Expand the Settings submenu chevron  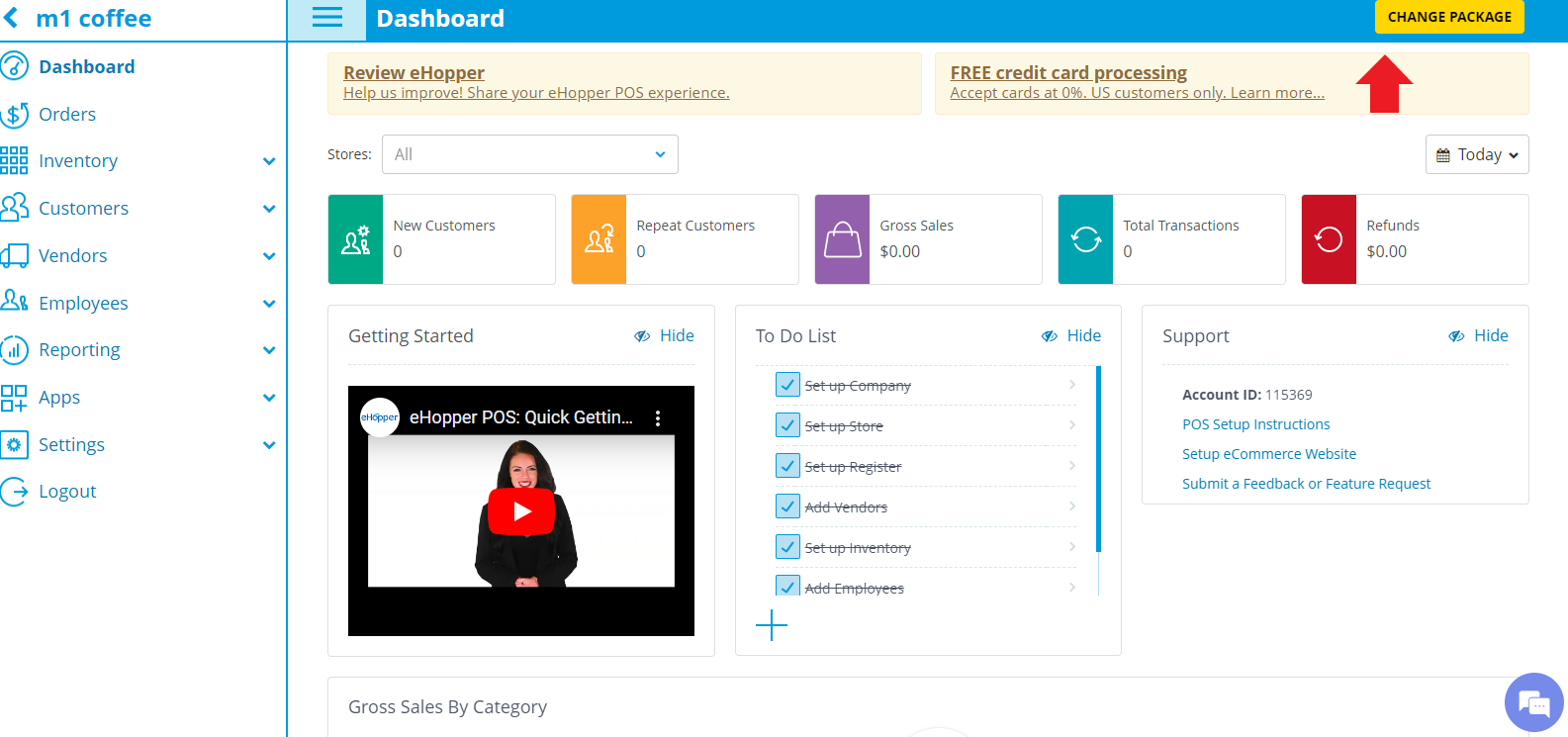269,445
